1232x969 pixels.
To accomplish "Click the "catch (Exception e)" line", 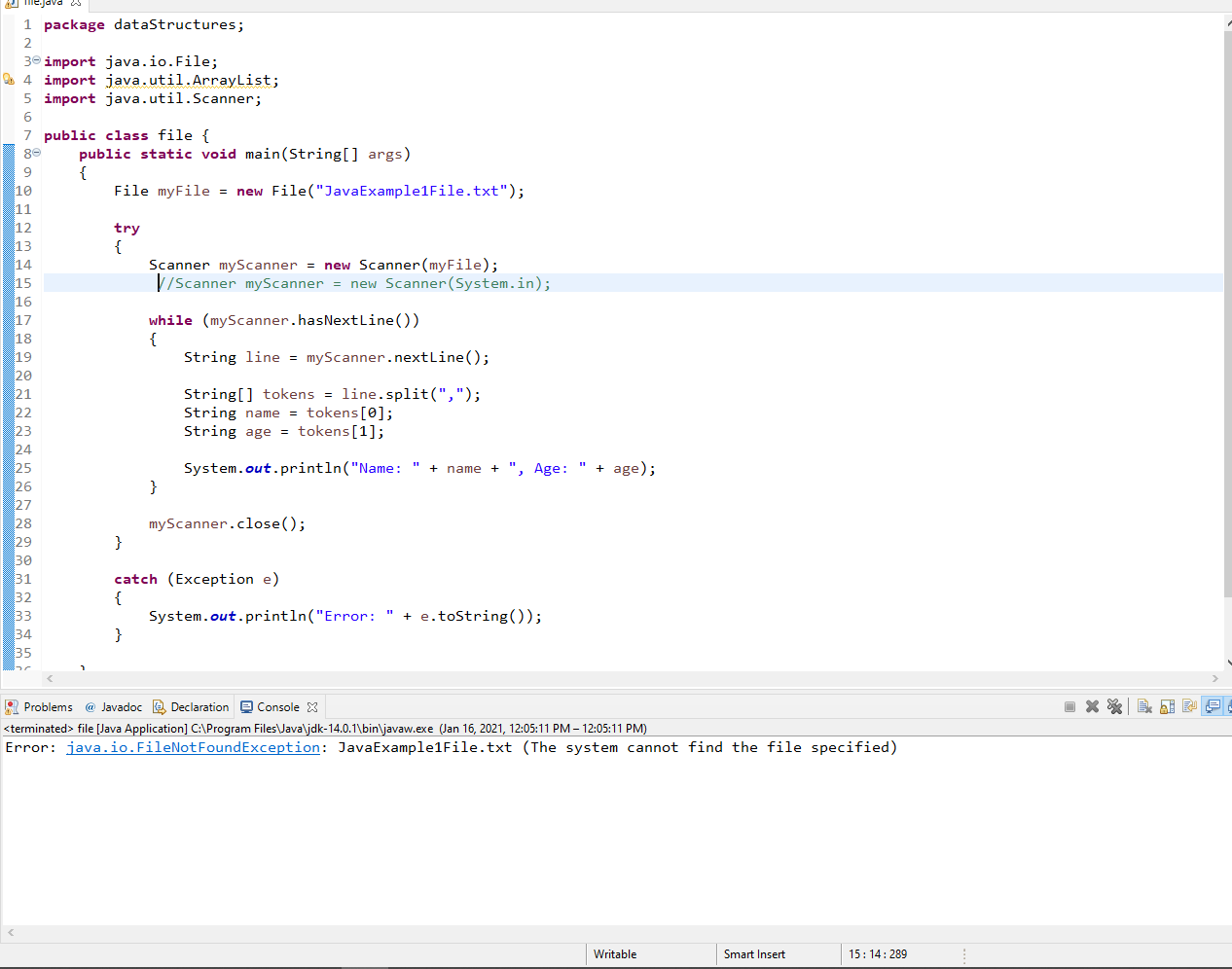I will click(x=197, y=579).
